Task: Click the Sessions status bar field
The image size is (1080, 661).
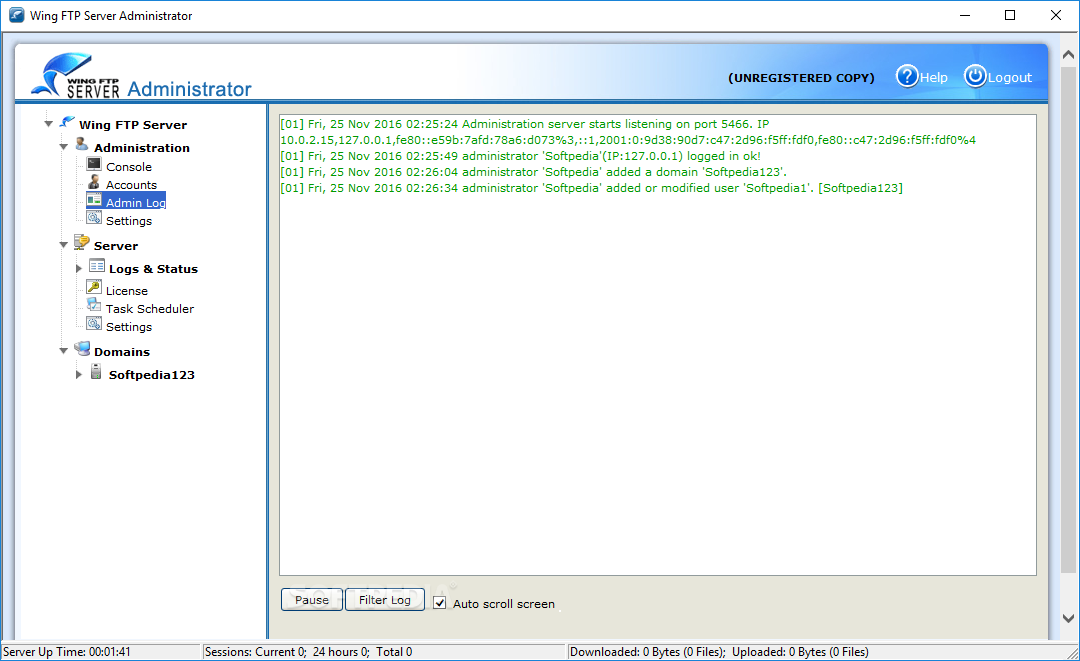Action: coord(384,651)
